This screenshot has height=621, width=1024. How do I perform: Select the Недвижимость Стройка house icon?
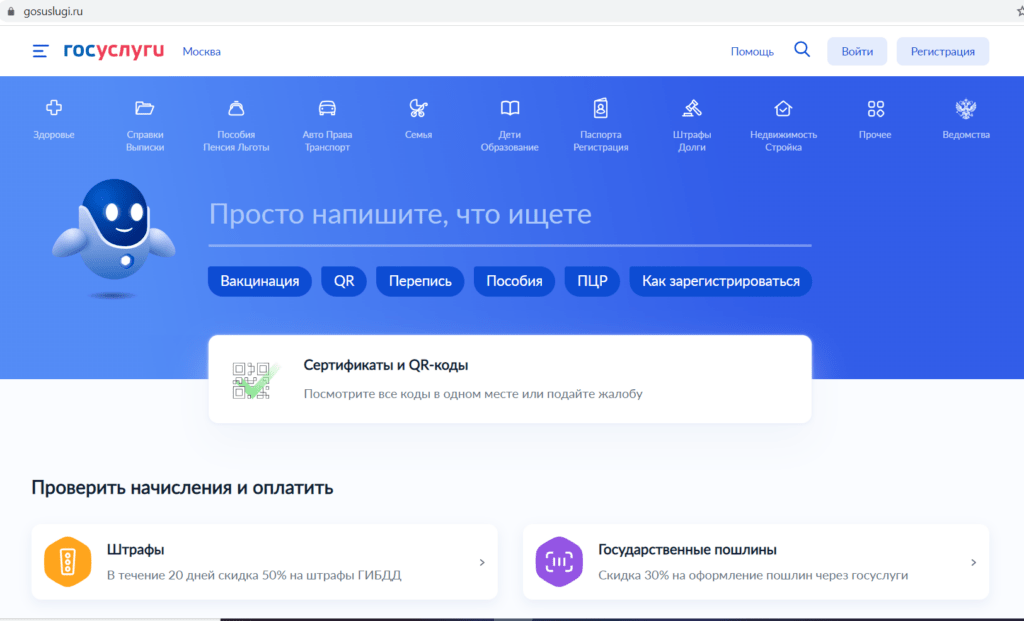tap(783, 108)
